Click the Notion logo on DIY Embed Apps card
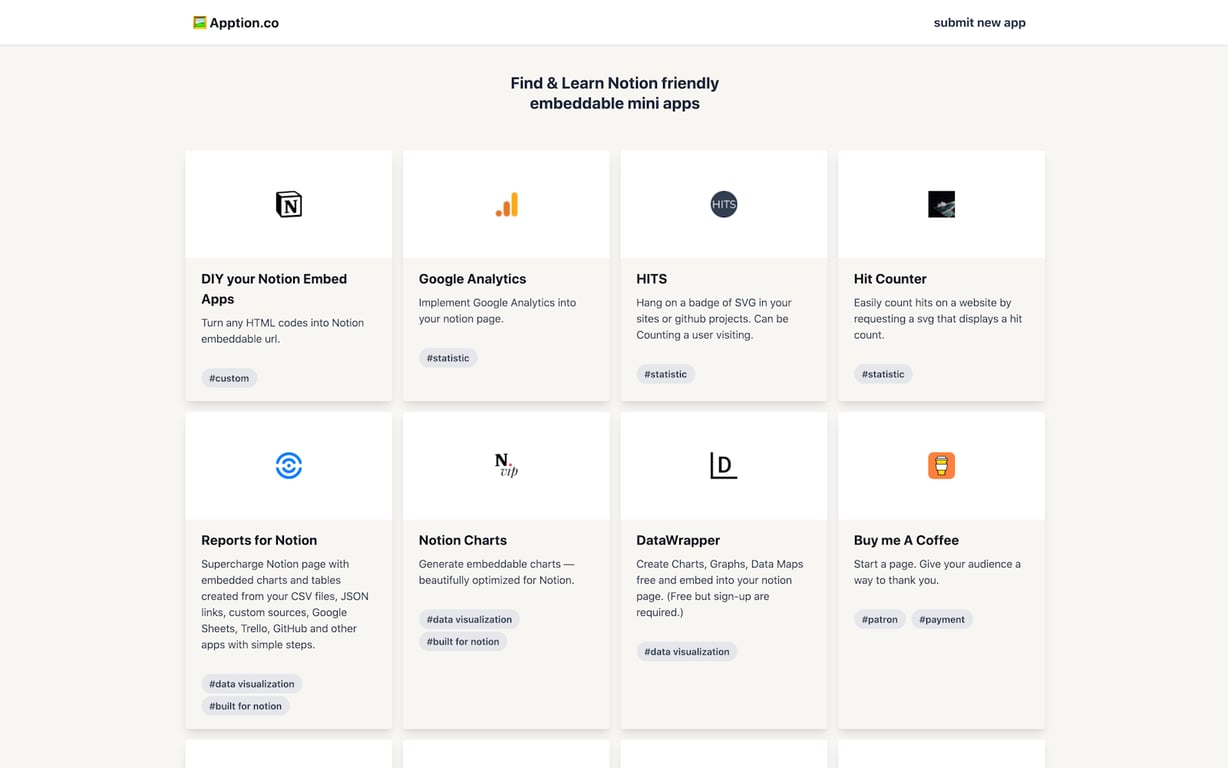 pyautogui.click(x=288, y=203)
